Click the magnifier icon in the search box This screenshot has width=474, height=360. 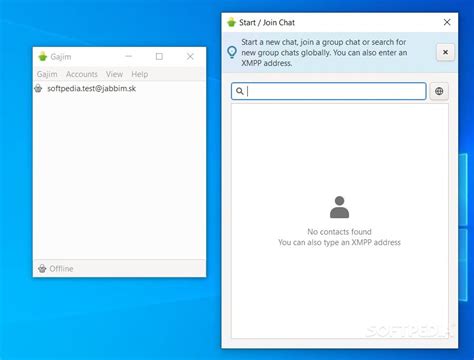click(239, 91)
